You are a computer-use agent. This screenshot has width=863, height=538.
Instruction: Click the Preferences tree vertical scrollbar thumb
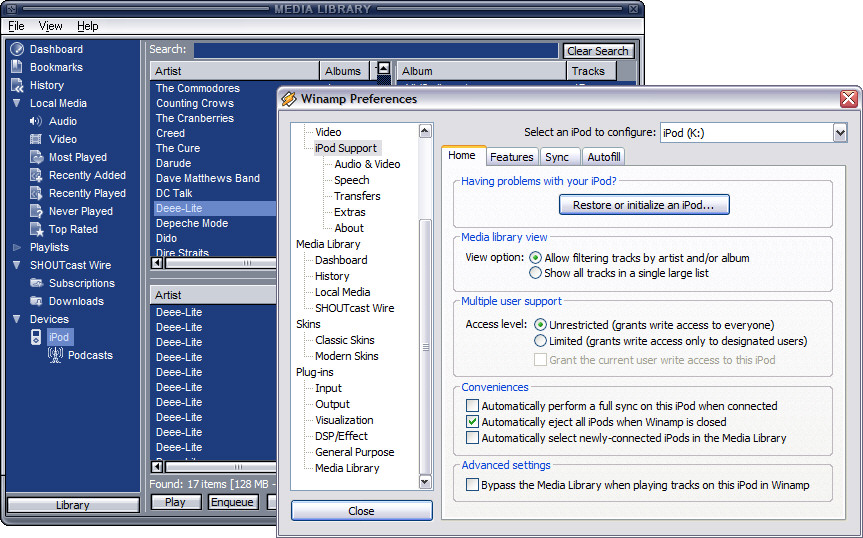click(x=425, y=347)
